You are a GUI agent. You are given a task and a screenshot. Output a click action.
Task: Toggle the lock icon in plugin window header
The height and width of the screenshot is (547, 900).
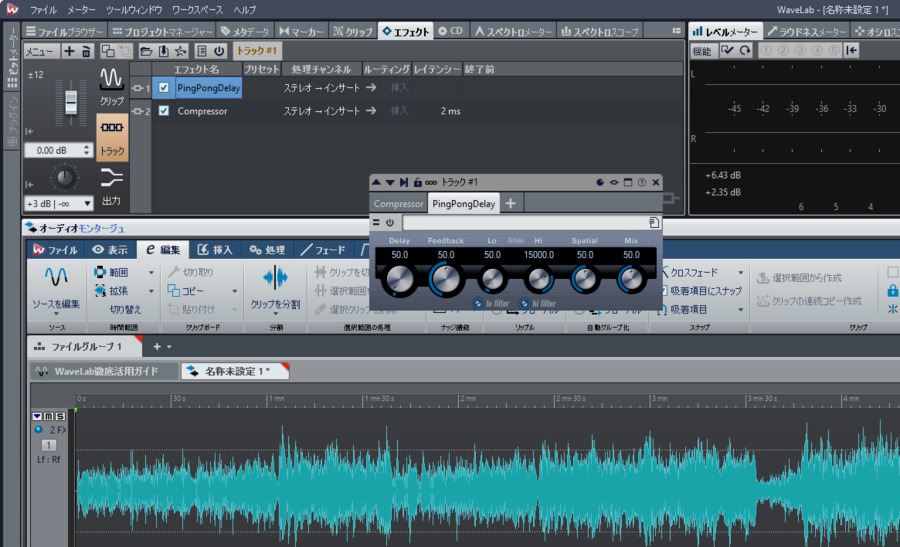417,183
